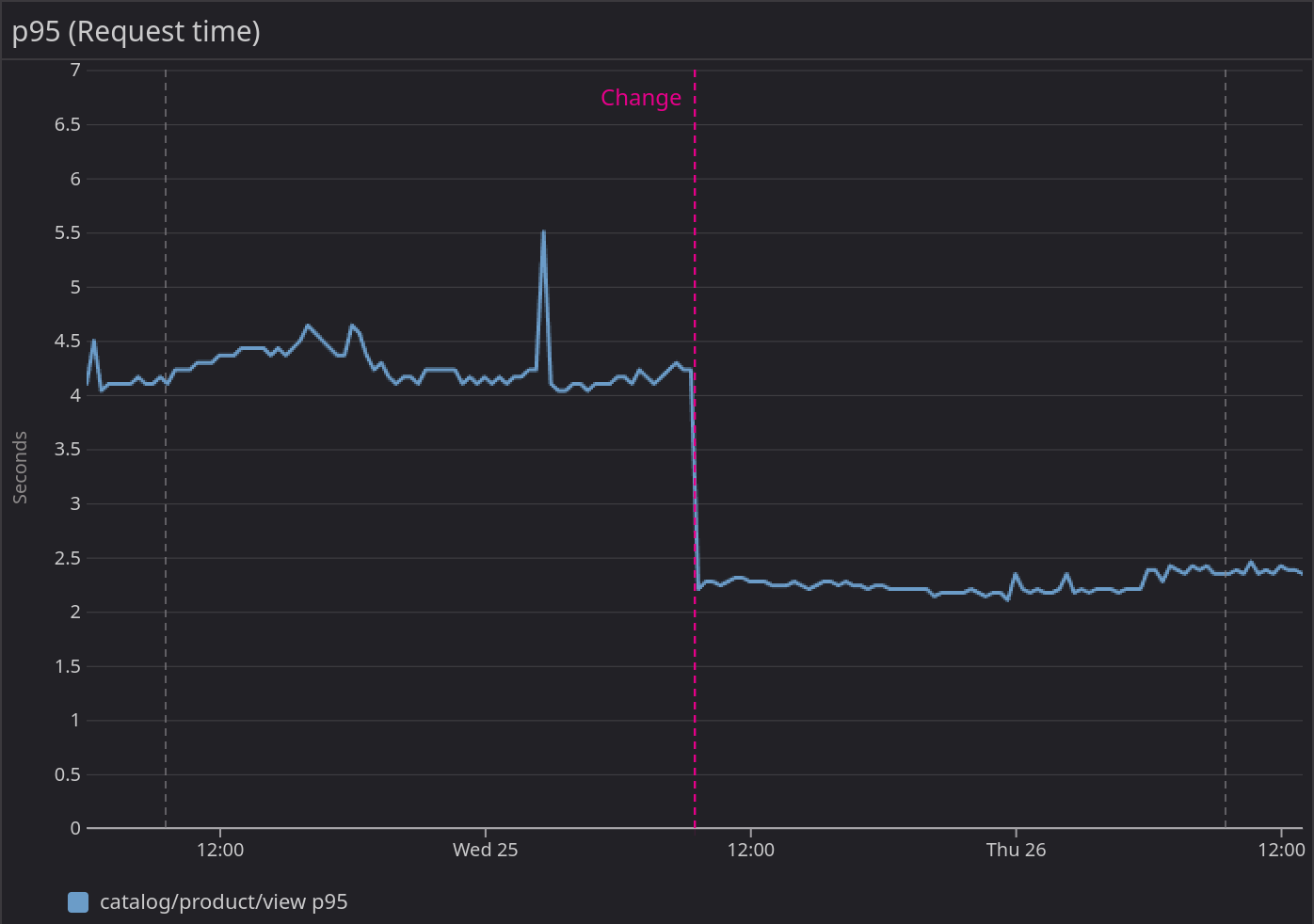Click the 7 label on the y-axis
The height and width of the screenshot is (924, 1314).
coord(75,70)
